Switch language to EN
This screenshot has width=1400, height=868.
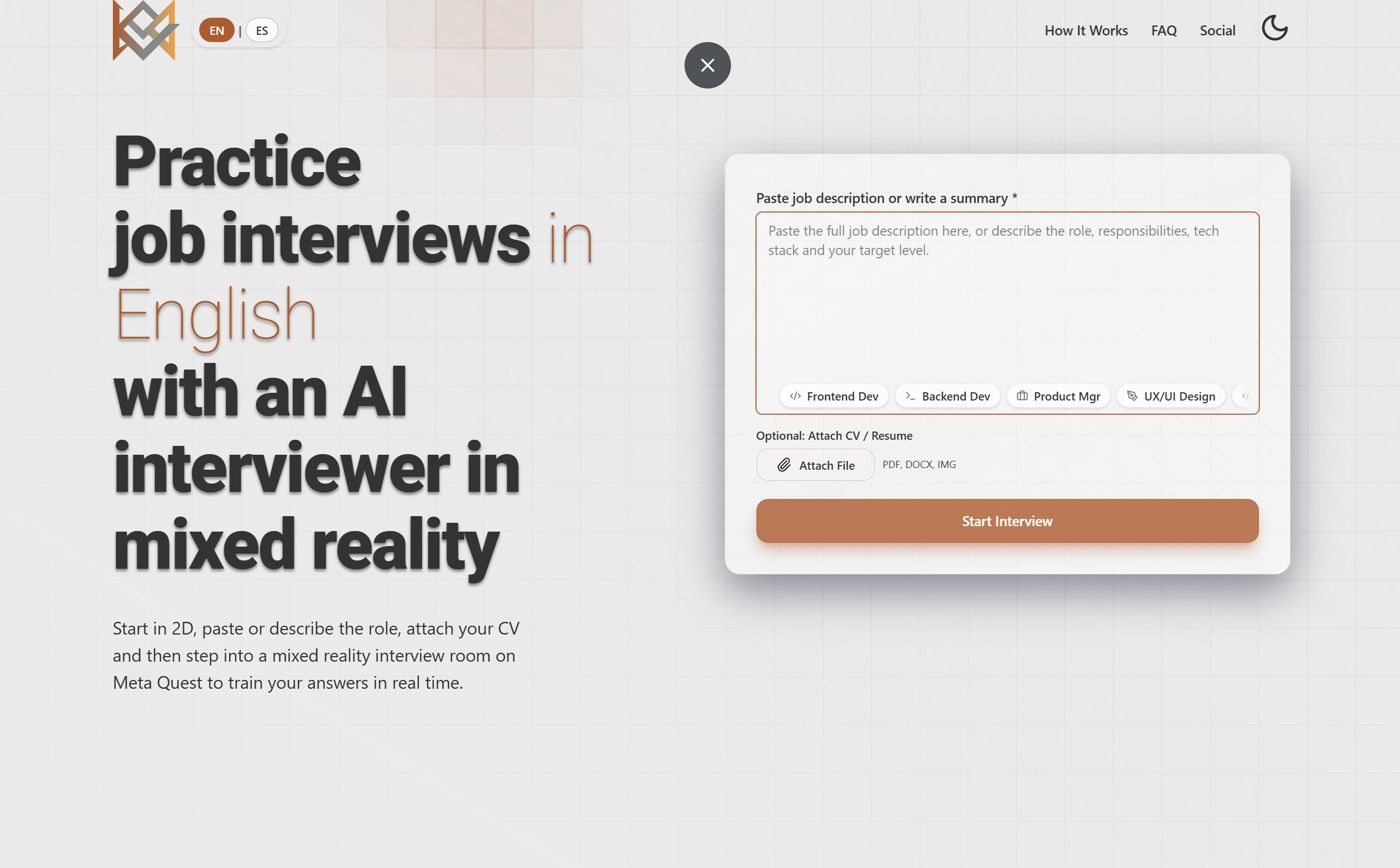(x=216, y=30)
